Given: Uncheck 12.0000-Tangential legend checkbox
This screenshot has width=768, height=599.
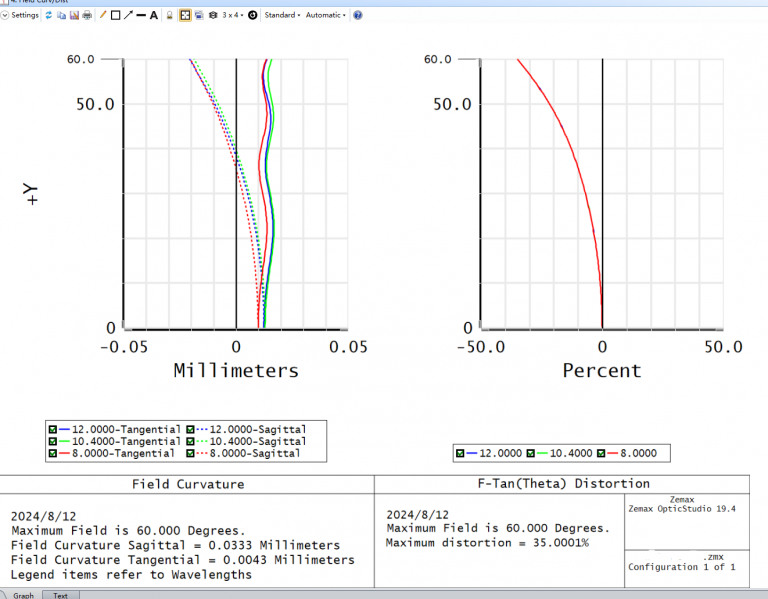Looking at the screenshot, I should coord(53,430).
